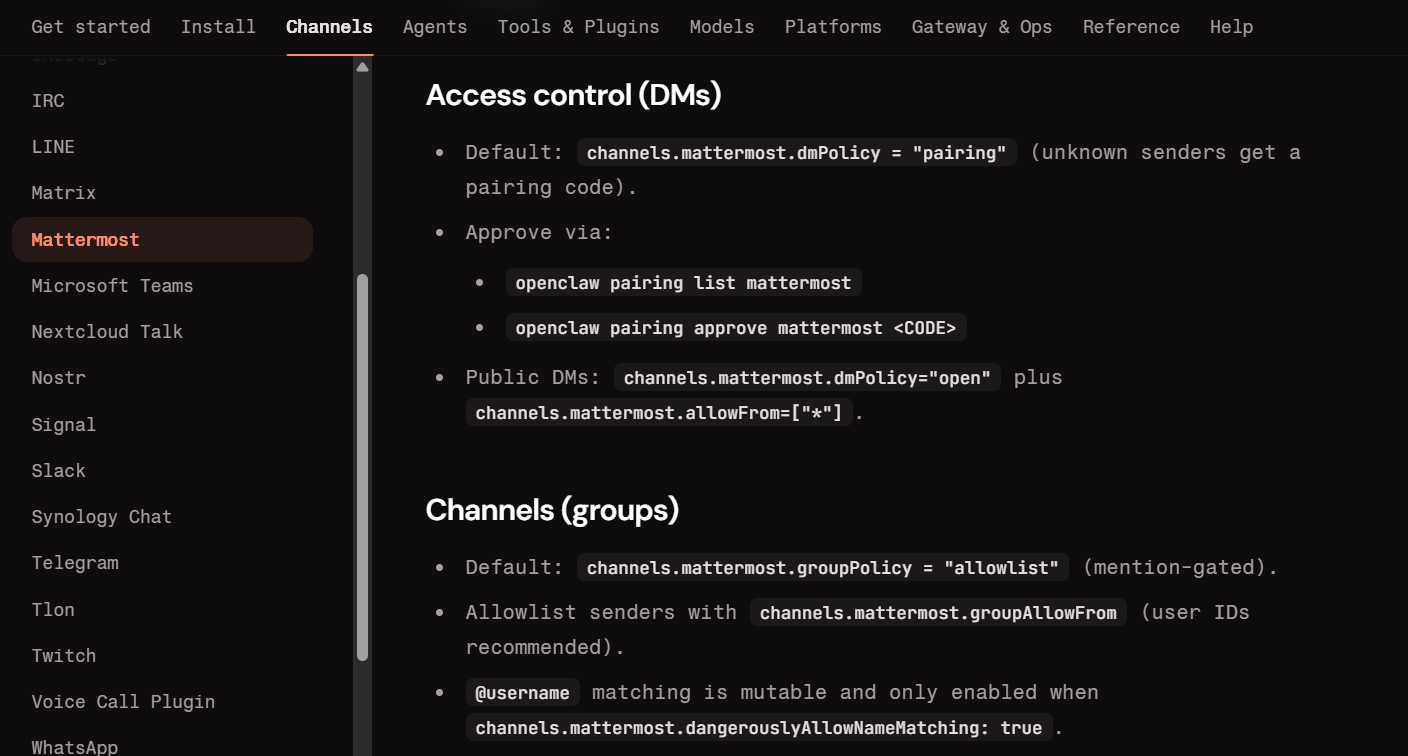Click the openclaw pairing approve command

point(736,328)
